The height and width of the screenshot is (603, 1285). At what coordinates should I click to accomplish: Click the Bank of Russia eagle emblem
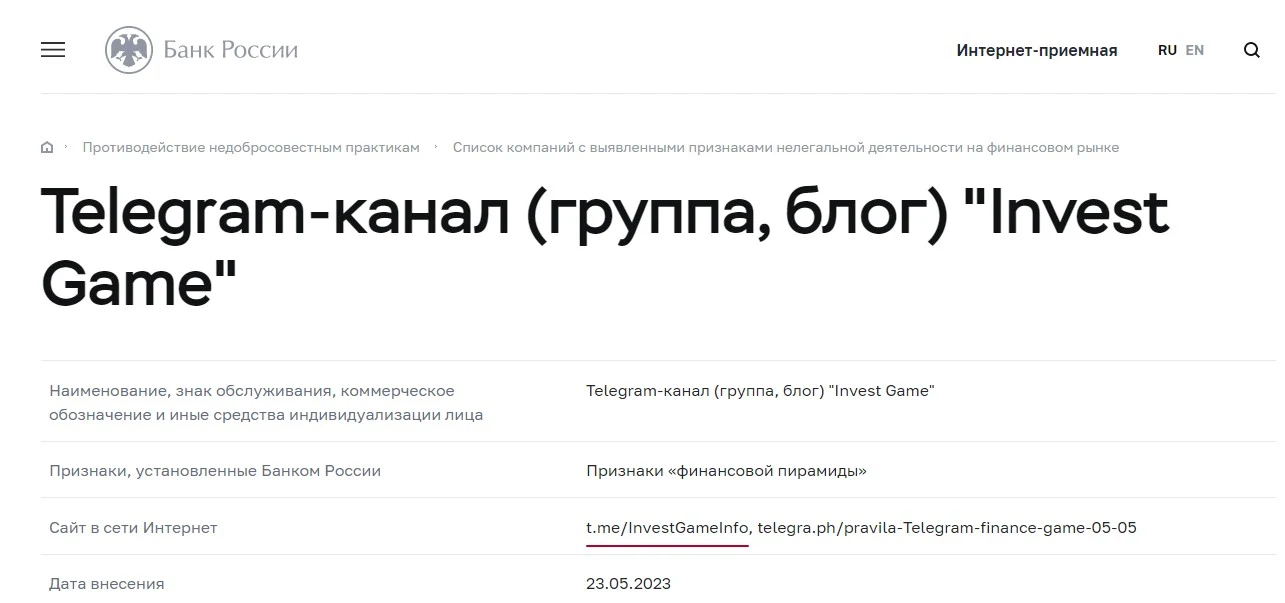(x=129, y=50)
